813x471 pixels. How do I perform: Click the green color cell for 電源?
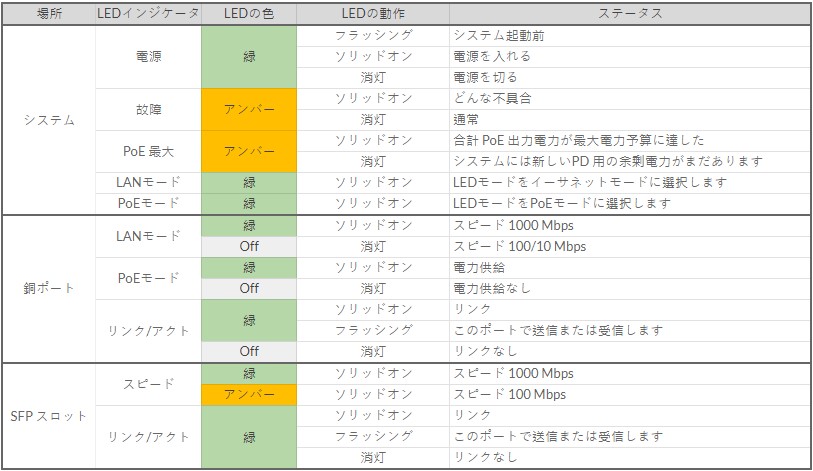[249, 57]
